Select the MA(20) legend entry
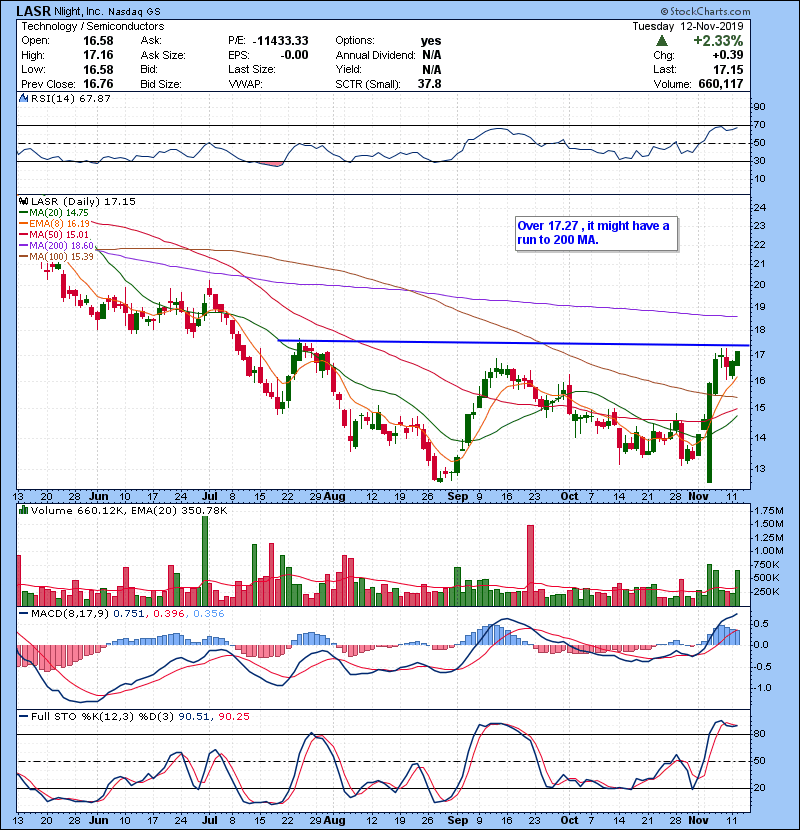Screen dimensions: 800x830 pyautogui.click(x=51, y=212)
